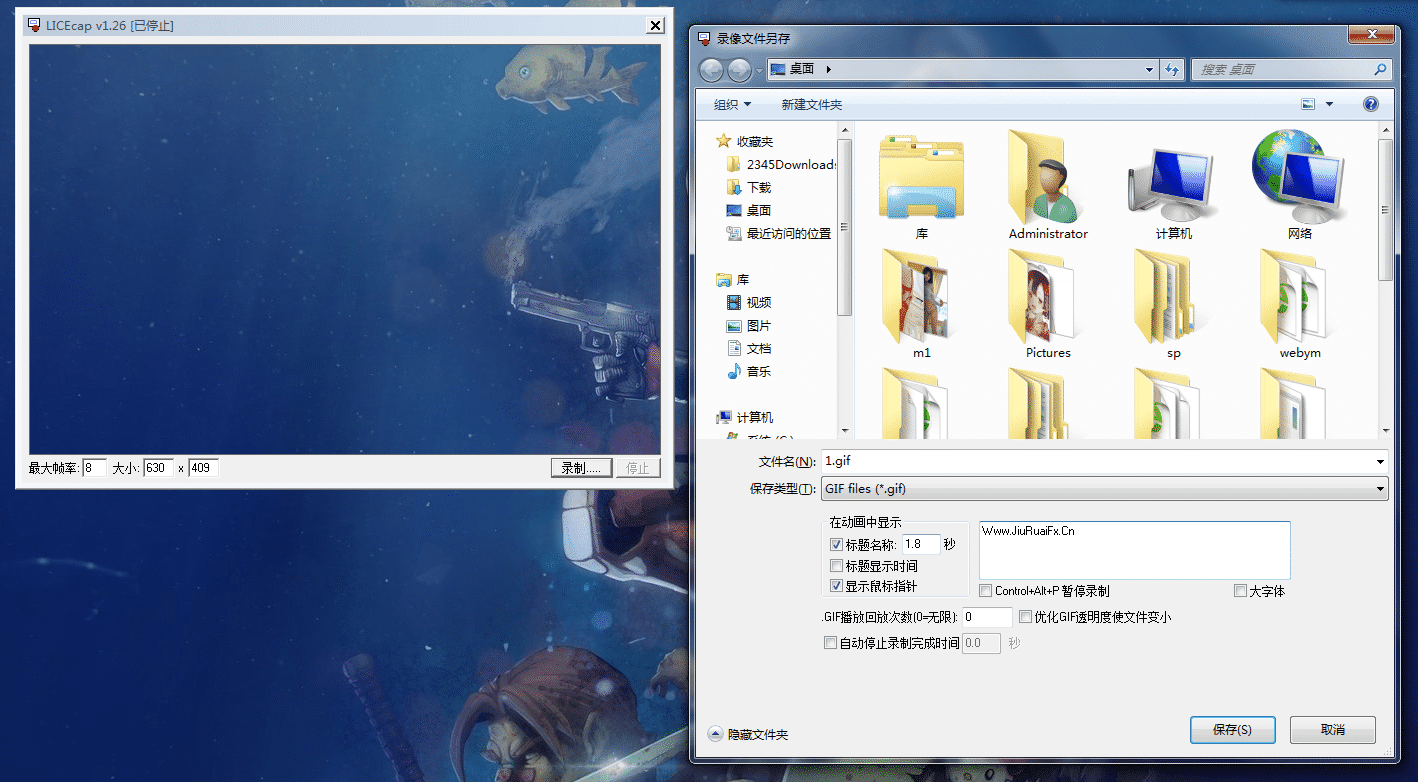Click the GIF播放回放次数 field
Viewport: 1418px width, 782px height.
(988, 617)
